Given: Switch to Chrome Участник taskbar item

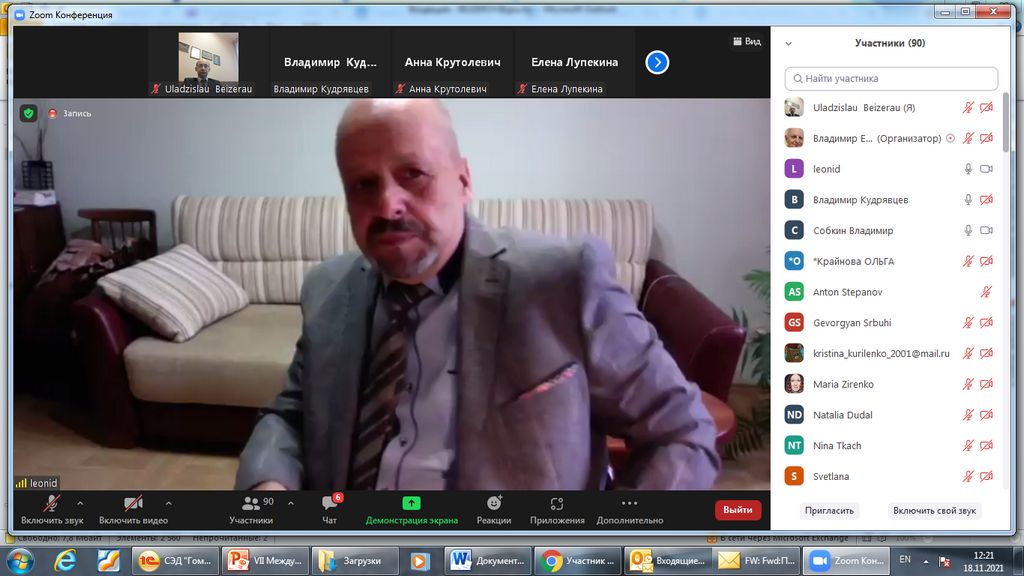Looking at the screenshot, I should pos(579,561).
